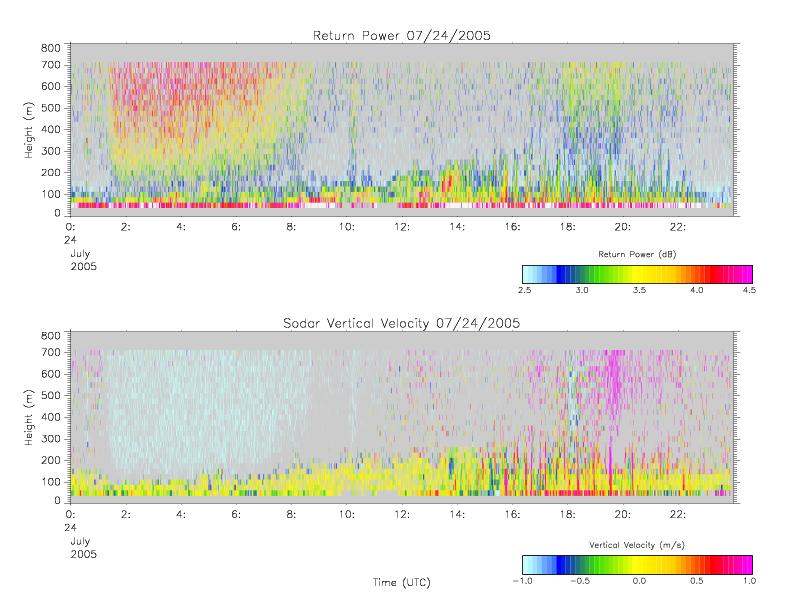This screenshot has width=791, height=611.
Task: Click the 200 height tick in Vertical Velocity plot
Action: pos(50,460)
